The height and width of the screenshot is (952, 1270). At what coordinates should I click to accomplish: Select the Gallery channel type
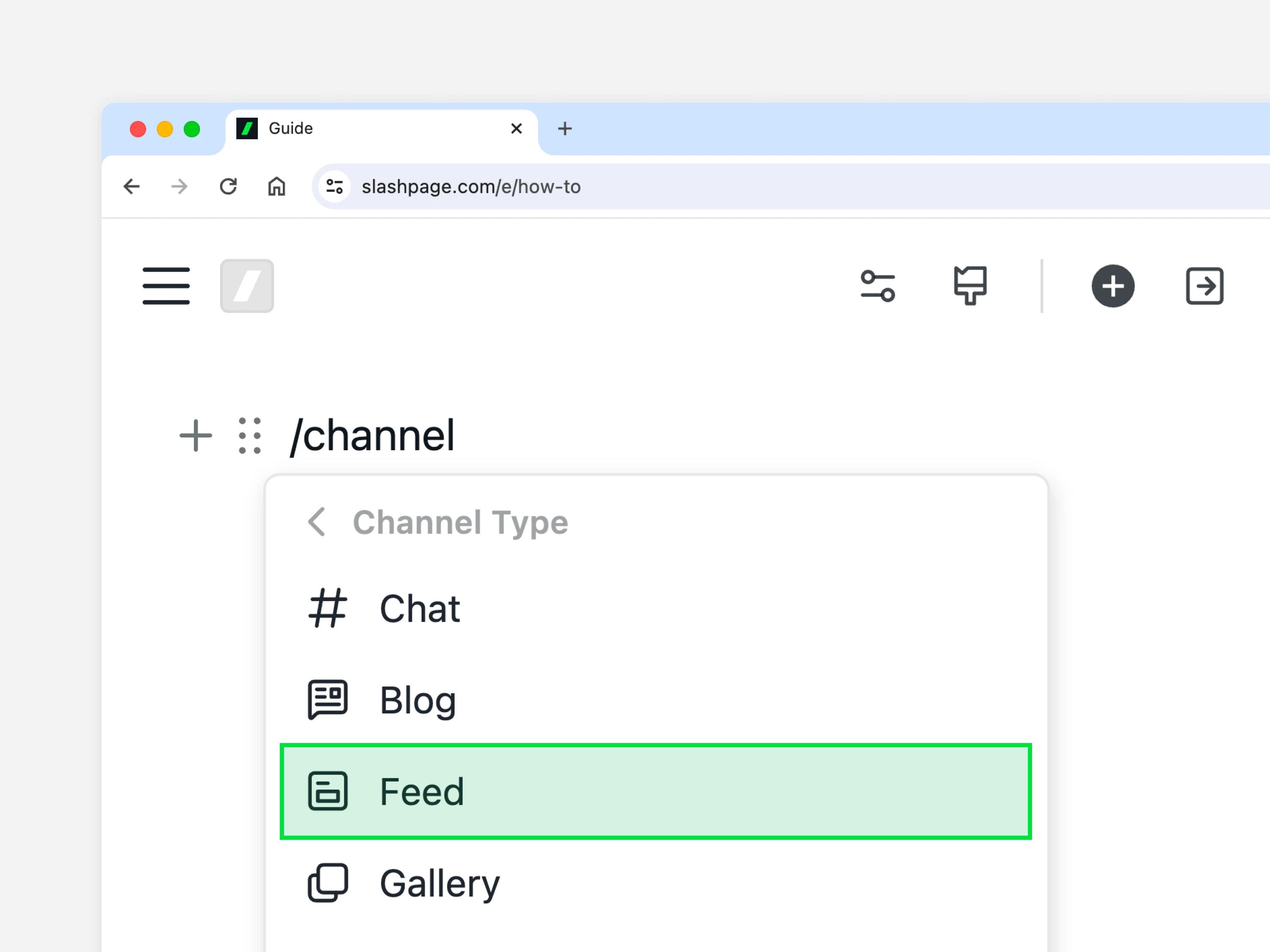point(656,883)
